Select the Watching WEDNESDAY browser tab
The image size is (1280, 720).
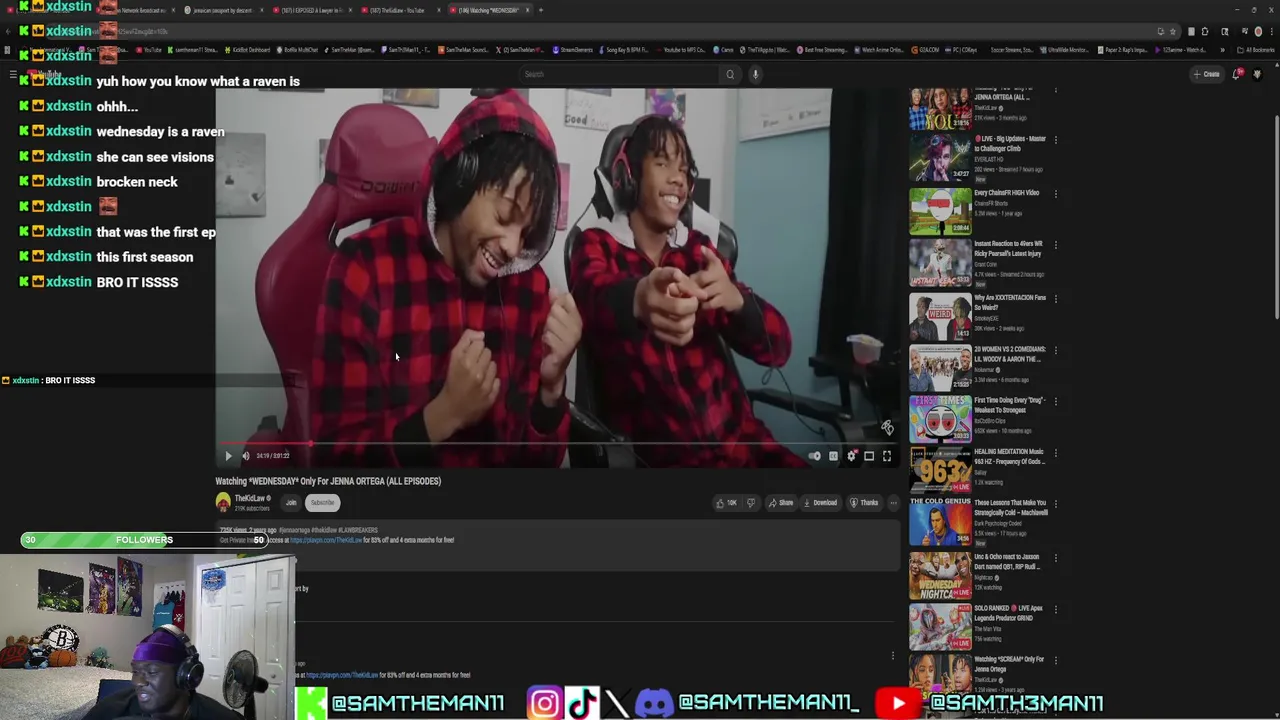click(x=488, y=10)
